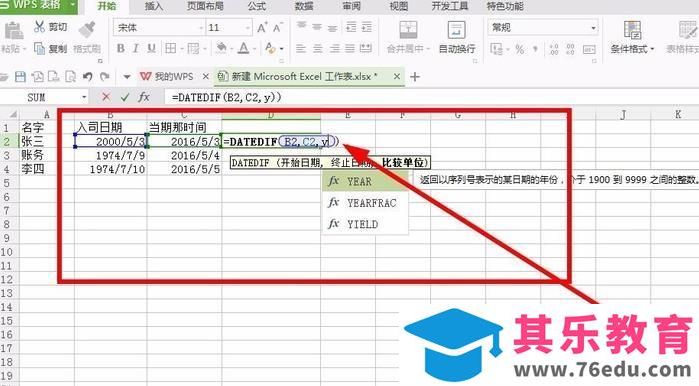Open the font name 宋体 dropdown
The height and width of the screenshot is (386, 699).
pos(200,28)
